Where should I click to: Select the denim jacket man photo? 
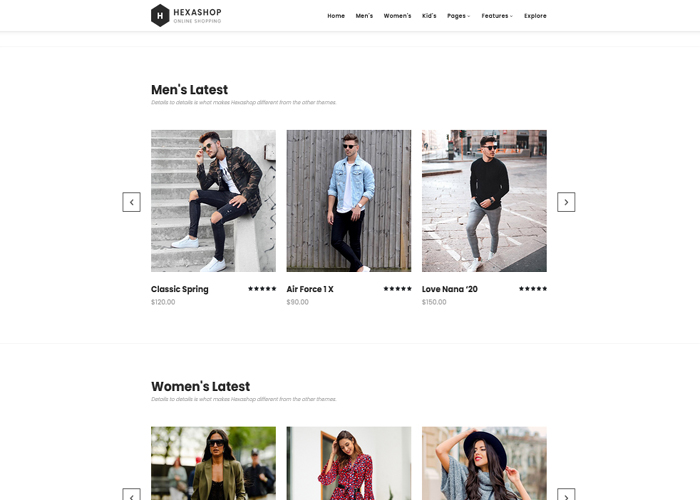pyautogui.click(x=349, y=201)
